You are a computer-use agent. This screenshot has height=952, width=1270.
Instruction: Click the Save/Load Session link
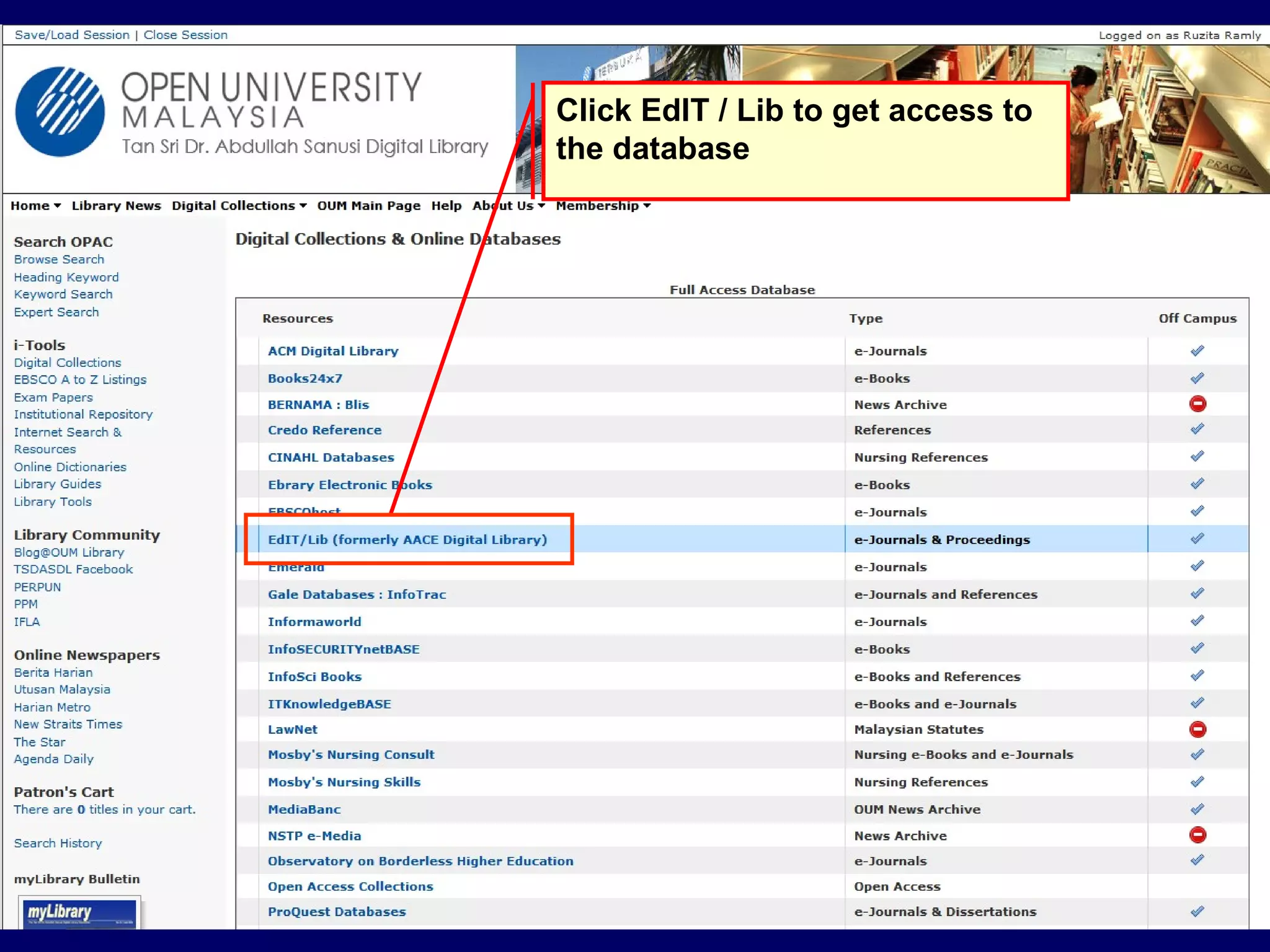click(x=72, y=35)
